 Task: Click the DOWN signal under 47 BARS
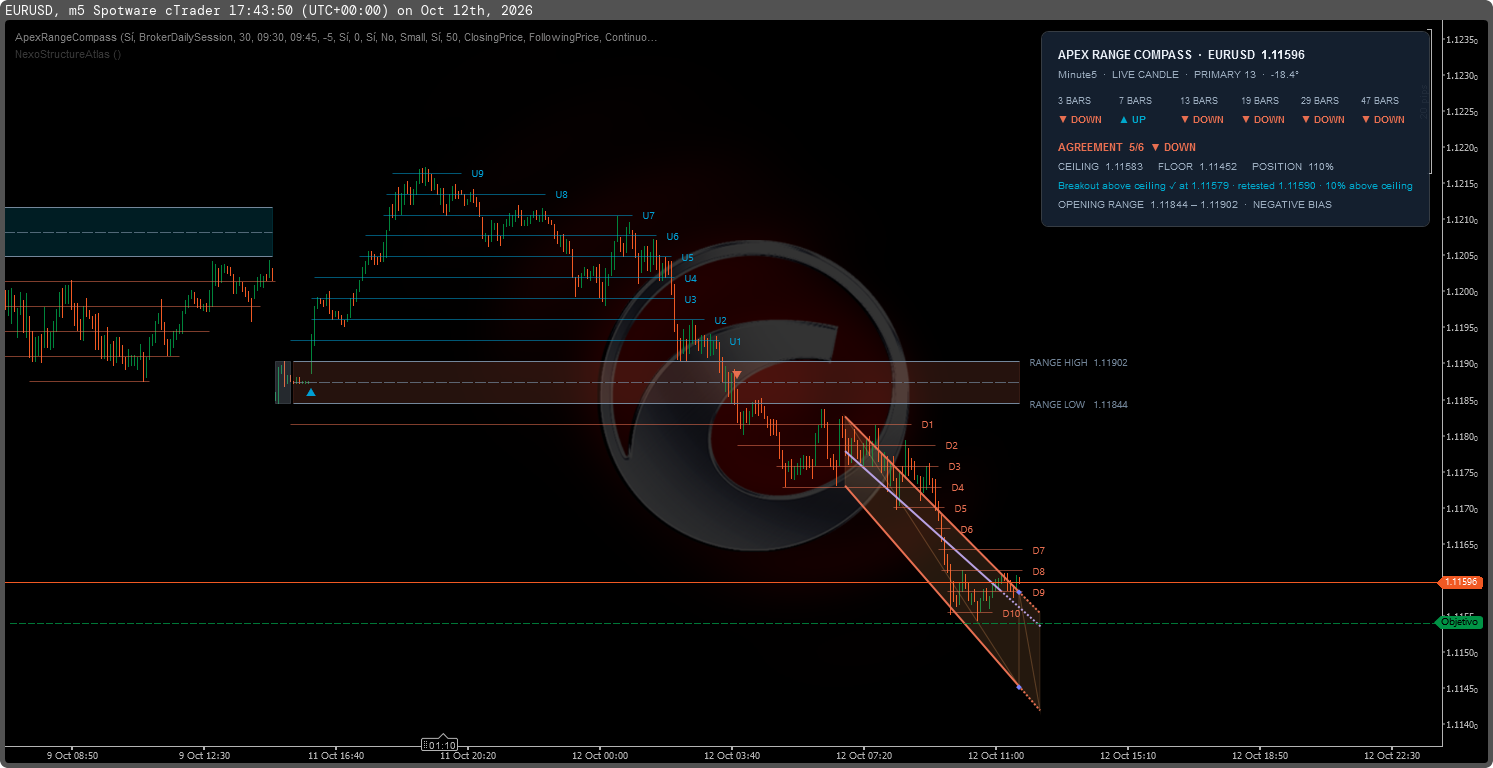[1383, 120]
